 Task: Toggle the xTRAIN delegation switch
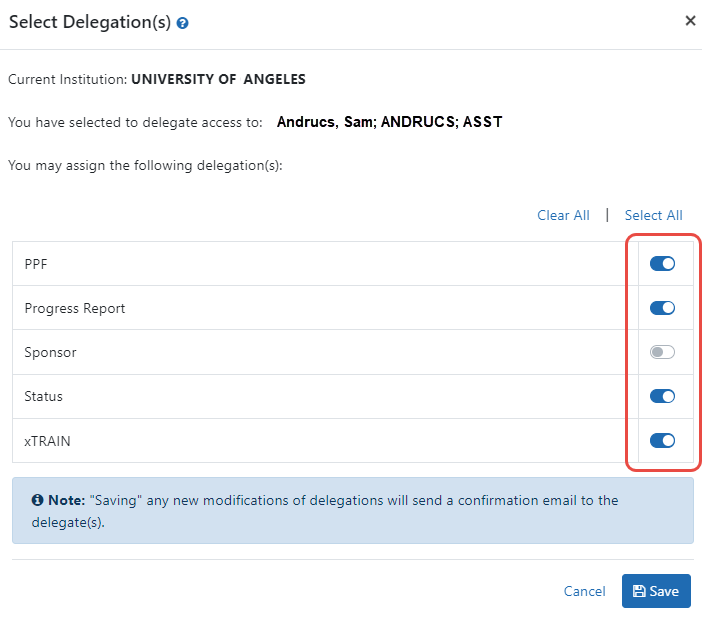662,440
